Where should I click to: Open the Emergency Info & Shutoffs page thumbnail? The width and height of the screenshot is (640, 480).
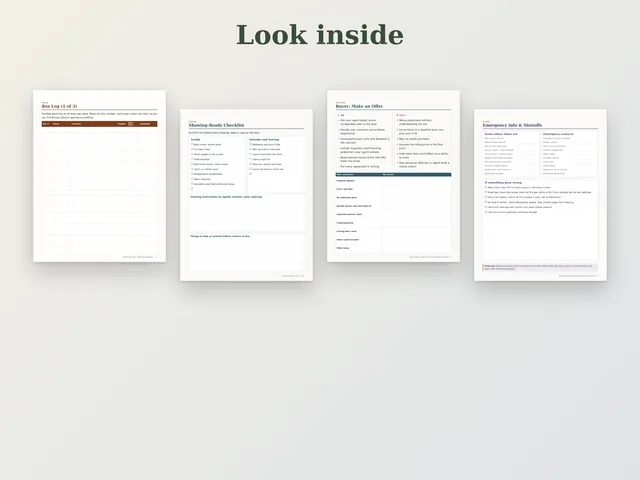pyautogui.click(x=540, y=195)
